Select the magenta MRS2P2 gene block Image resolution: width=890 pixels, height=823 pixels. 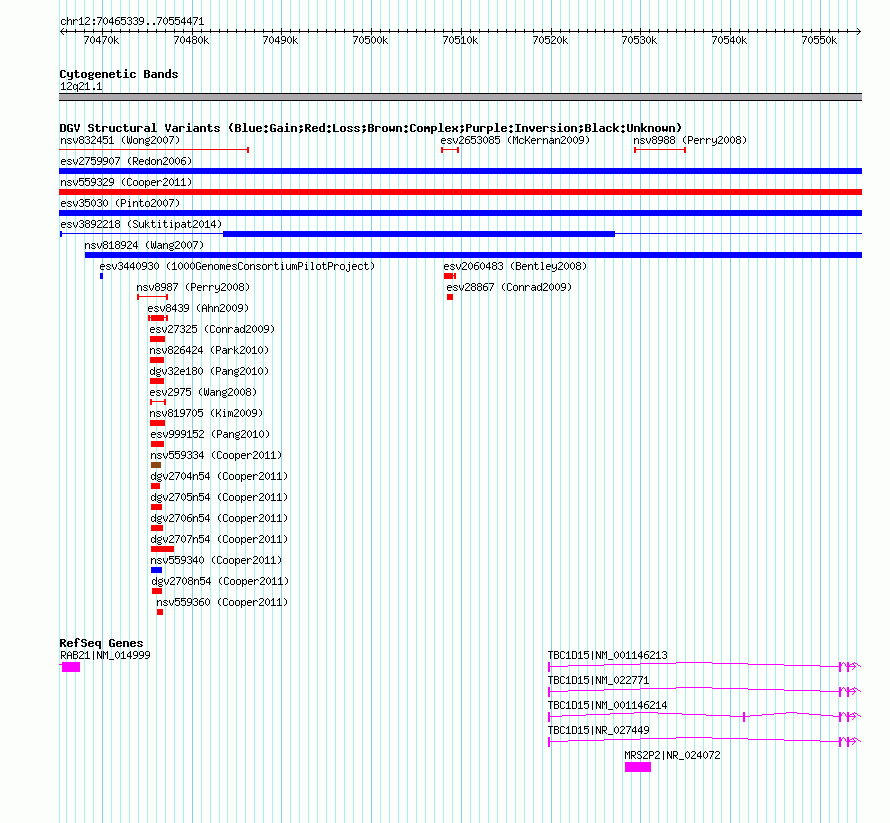638,767
